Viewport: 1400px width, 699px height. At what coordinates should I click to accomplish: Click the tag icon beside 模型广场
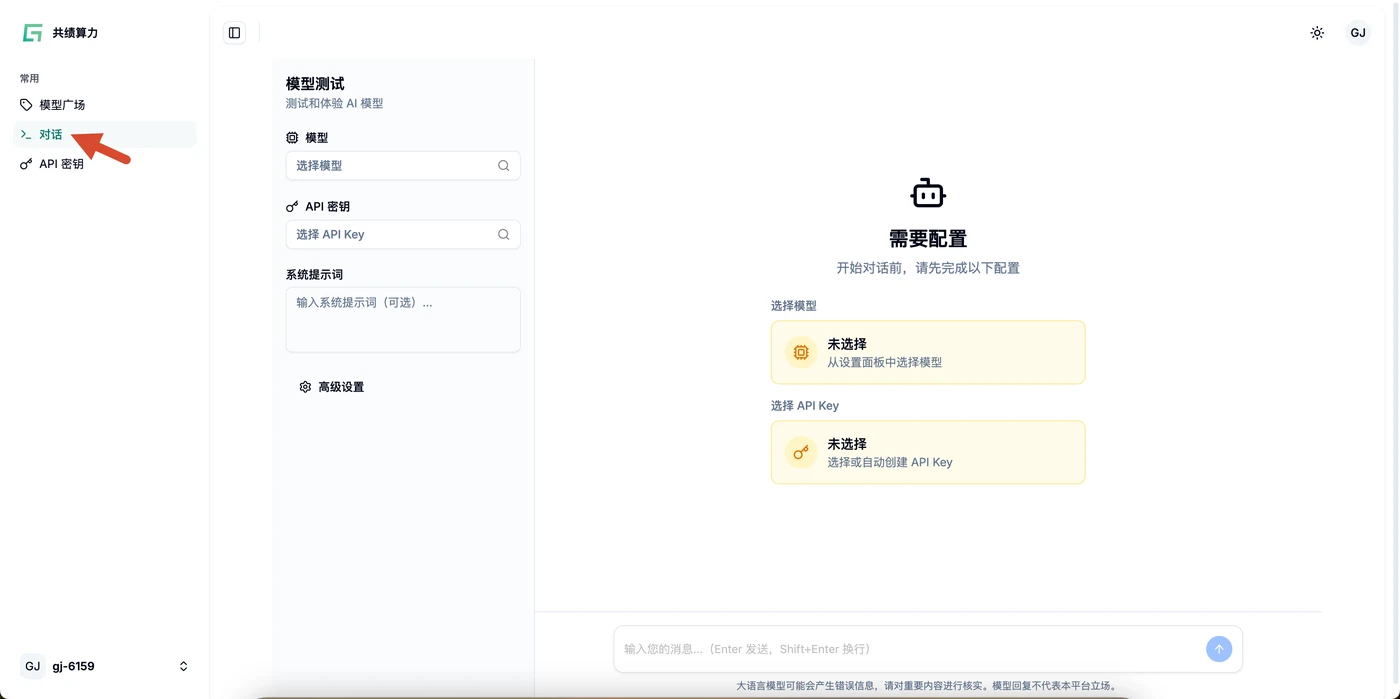(26, 105)
